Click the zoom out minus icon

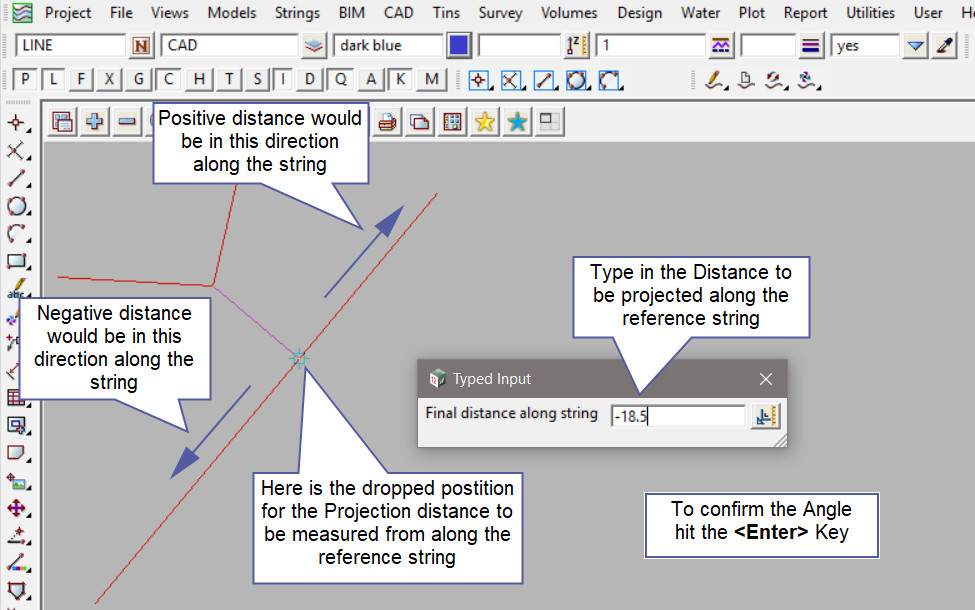click(127, 122)
